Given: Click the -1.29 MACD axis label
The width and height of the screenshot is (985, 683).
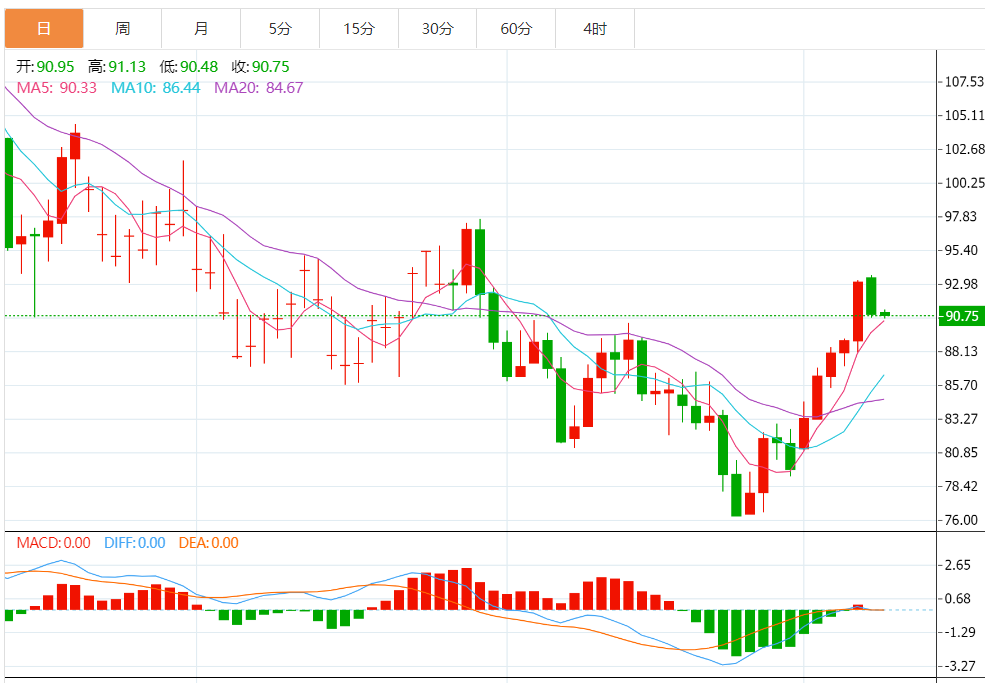Looking at the screenshot, I should pos(958,632).
